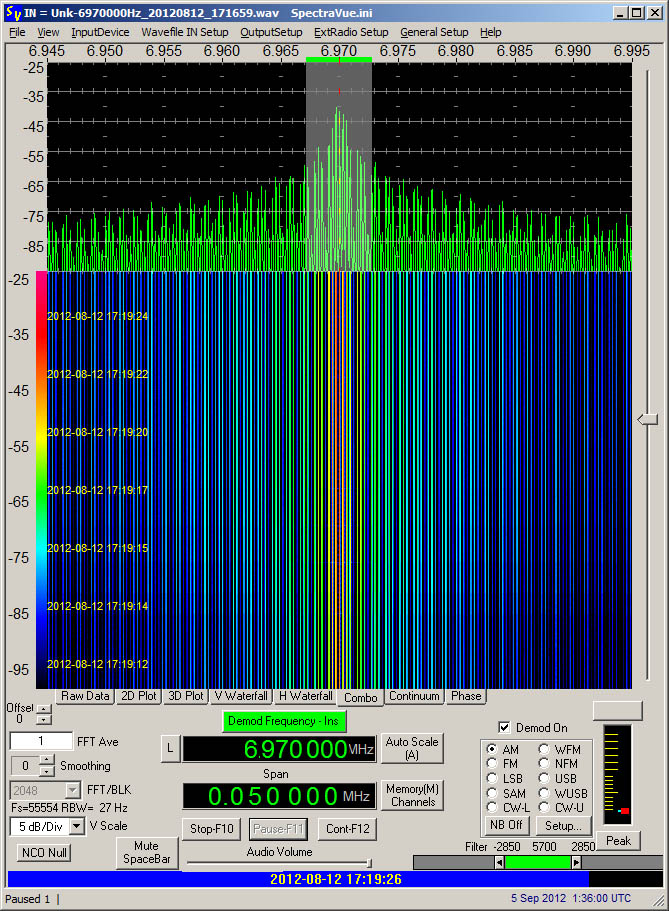
Task: Switch to Phase tab
Action: point(466,696)
